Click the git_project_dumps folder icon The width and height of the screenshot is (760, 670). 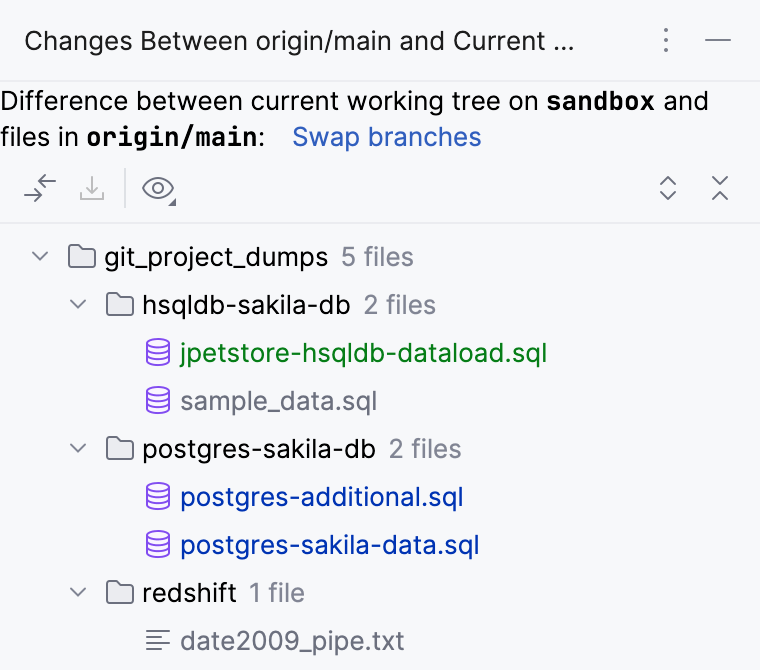pyautogui.click(x=82, y=257)
